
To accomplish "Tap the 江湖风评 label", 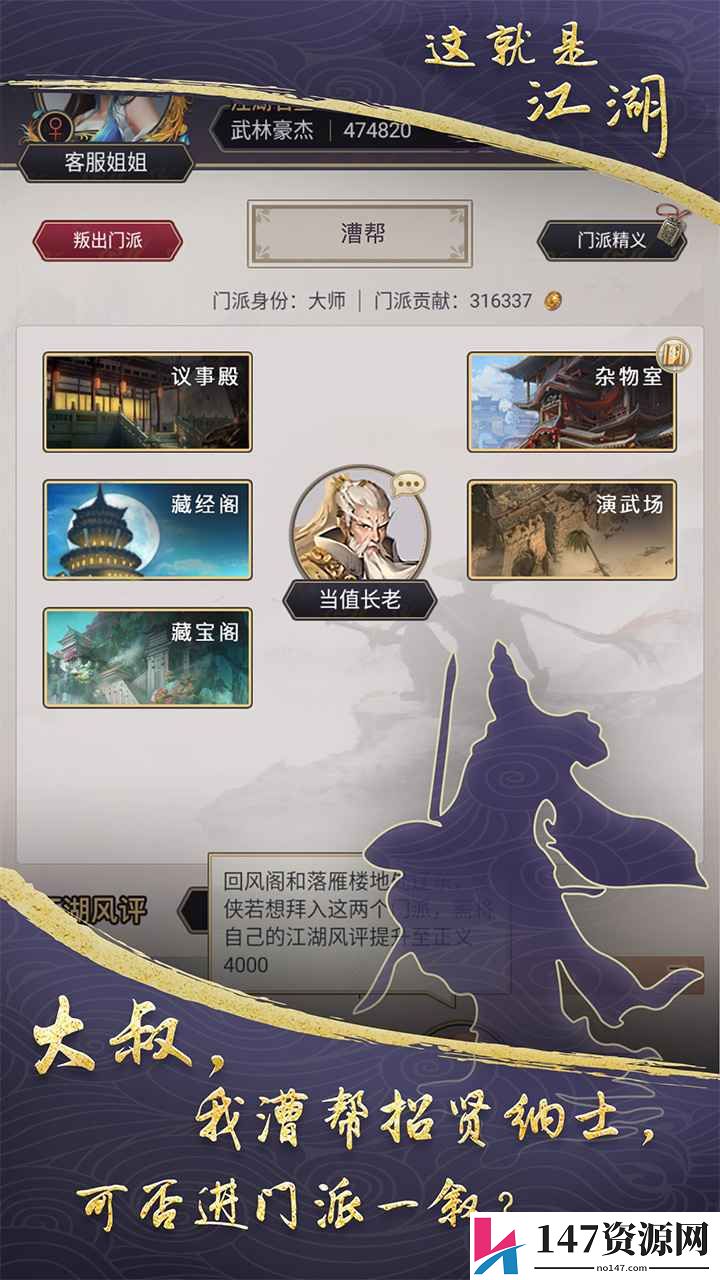I will coord(95,911).
